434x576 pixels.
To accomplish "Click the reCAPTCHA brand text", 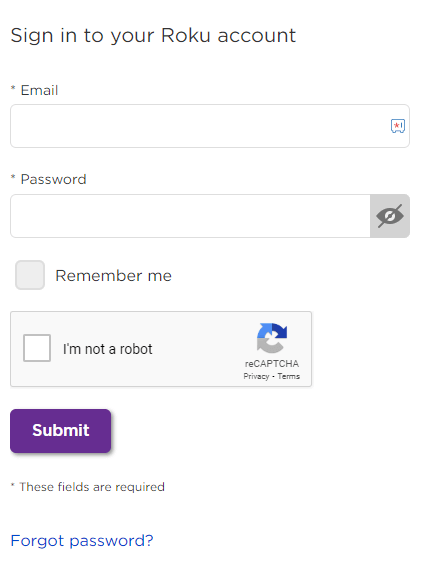I will pyautogui.click(x=272, y=364).
